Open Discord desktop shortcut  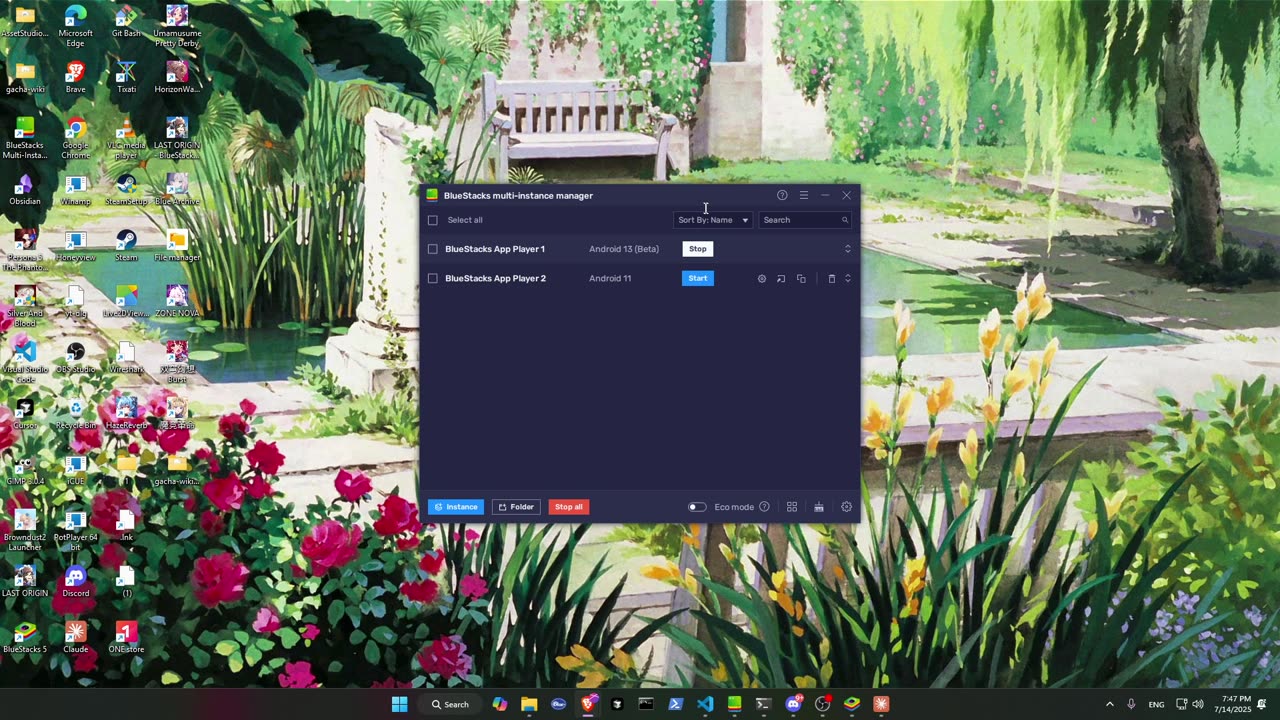tap(76, 581)
